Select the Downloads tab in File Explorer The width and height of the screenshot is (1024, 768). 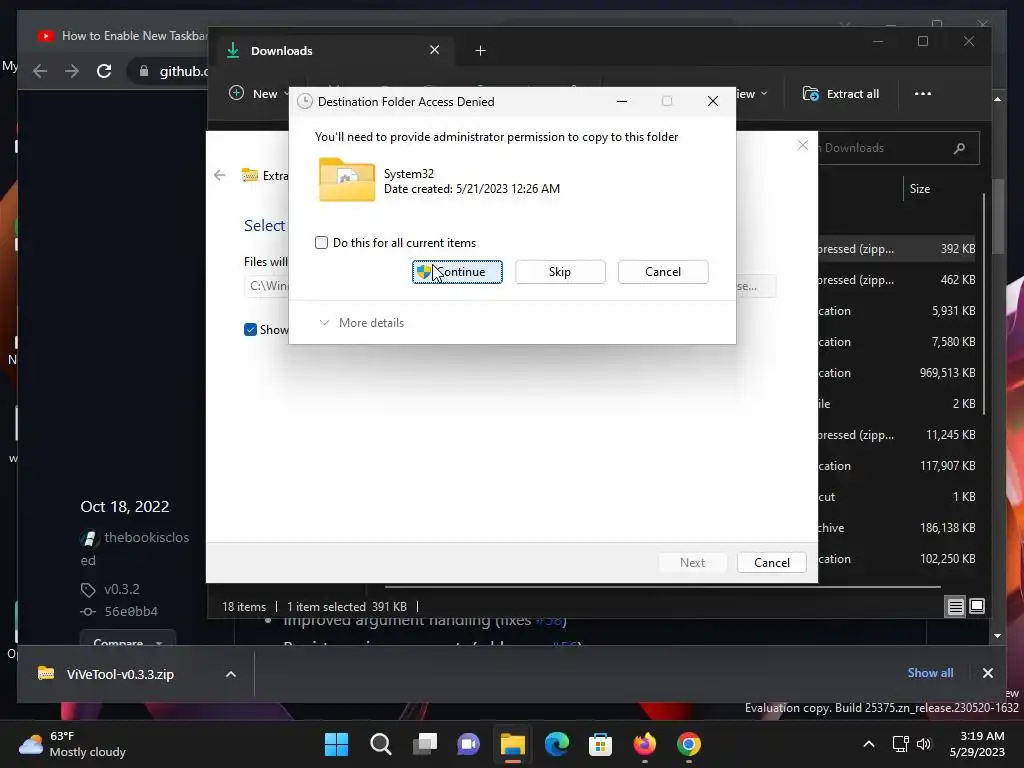[x=333, y=50]
